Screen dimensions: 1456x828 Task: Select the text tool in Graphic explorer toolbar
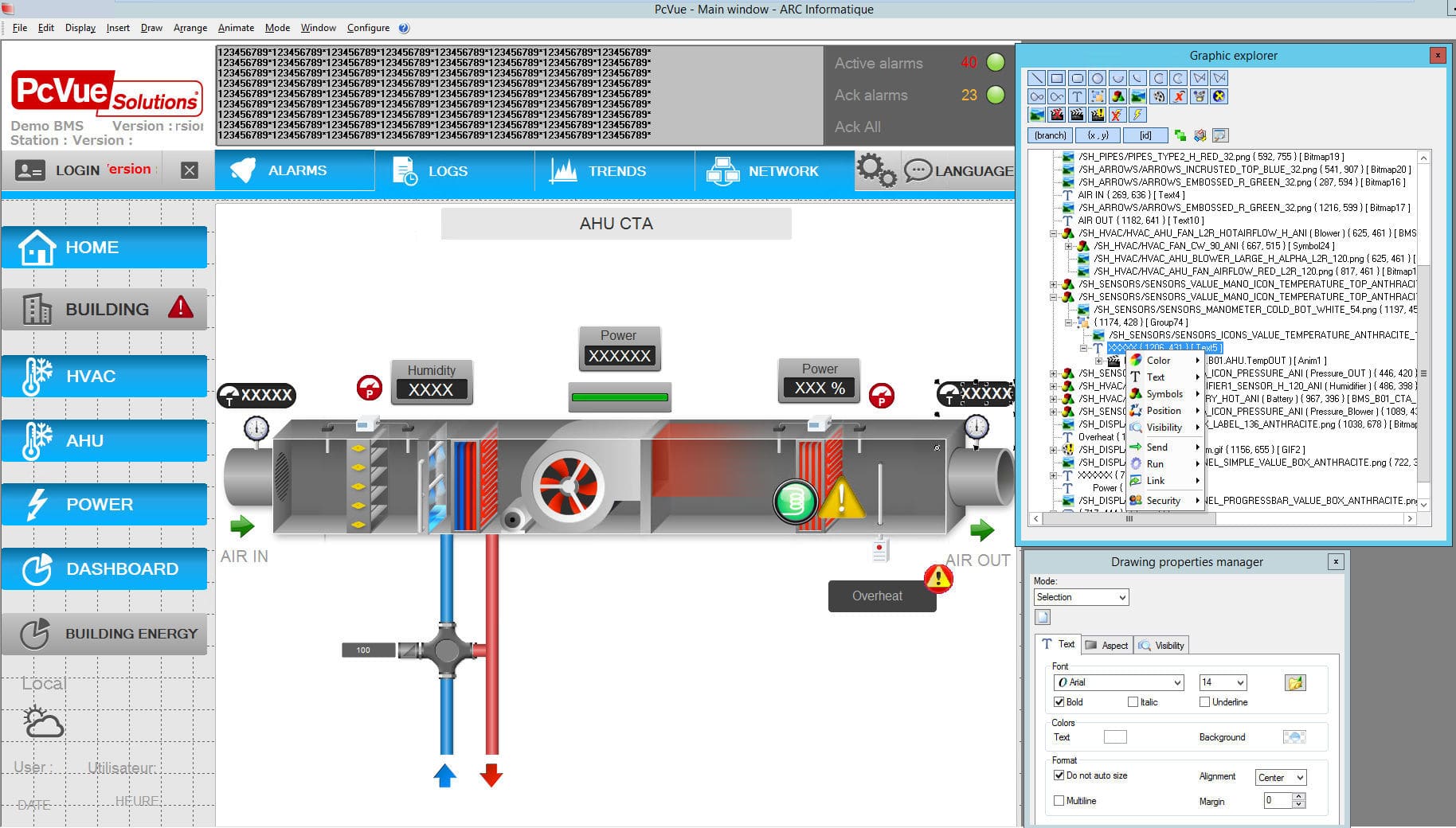tap(1077, 96)
